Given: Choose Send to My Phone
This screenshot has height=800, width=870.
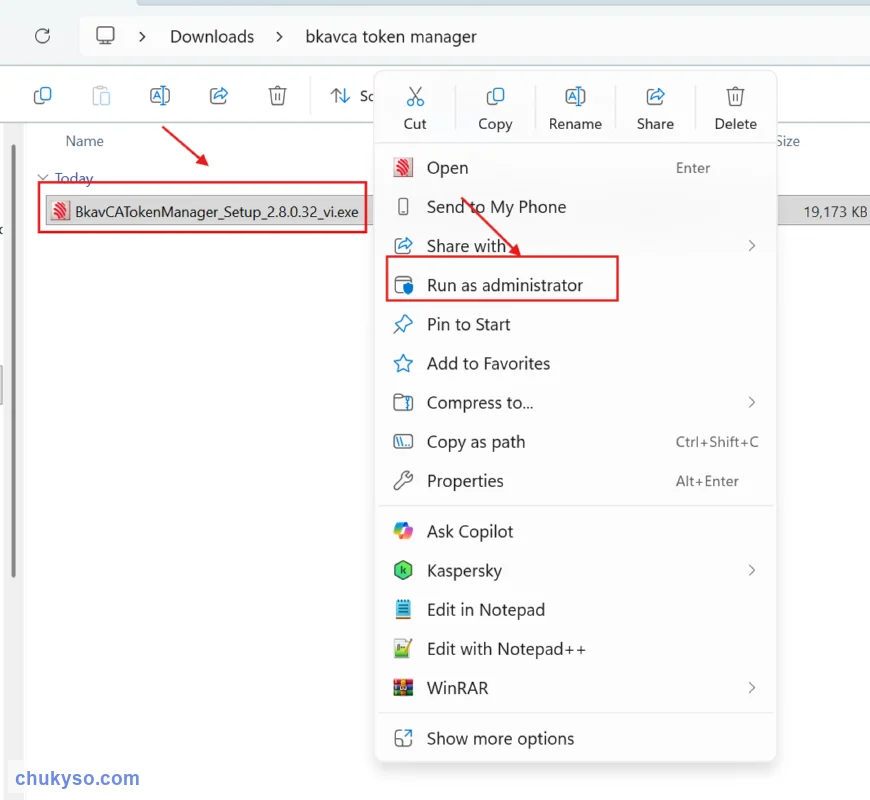Looking at the screenshot, I should coord(575,207).
